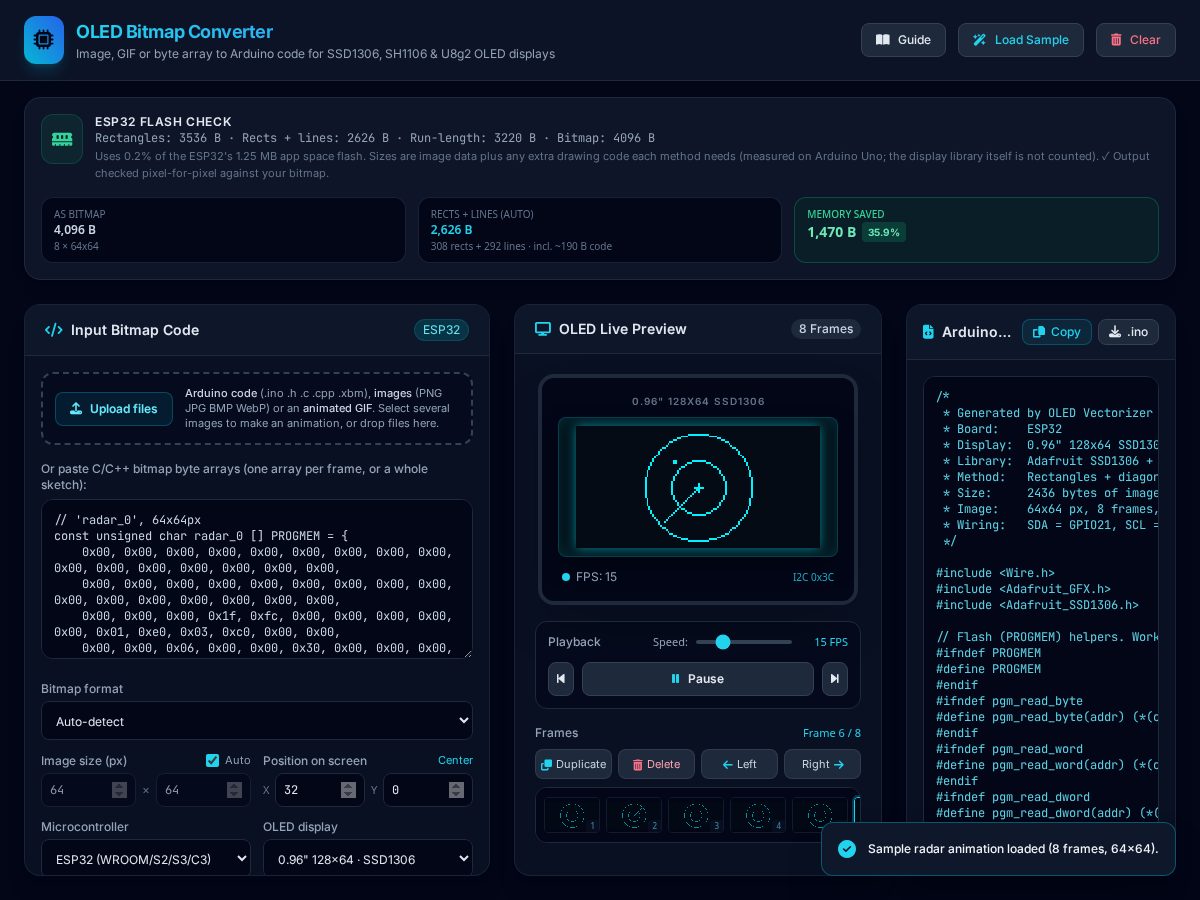Select frame thumbnail 3
The height and width of the screenshot is (900, 1200).
696,815
